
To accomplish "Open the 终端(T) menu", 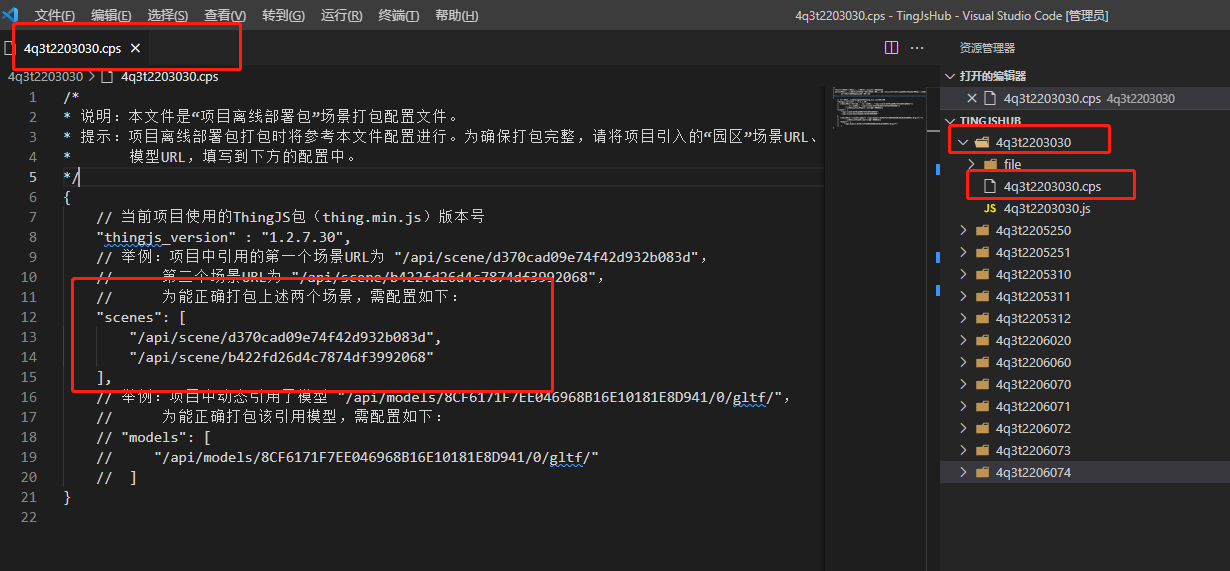I will click(x=399, y=15).
